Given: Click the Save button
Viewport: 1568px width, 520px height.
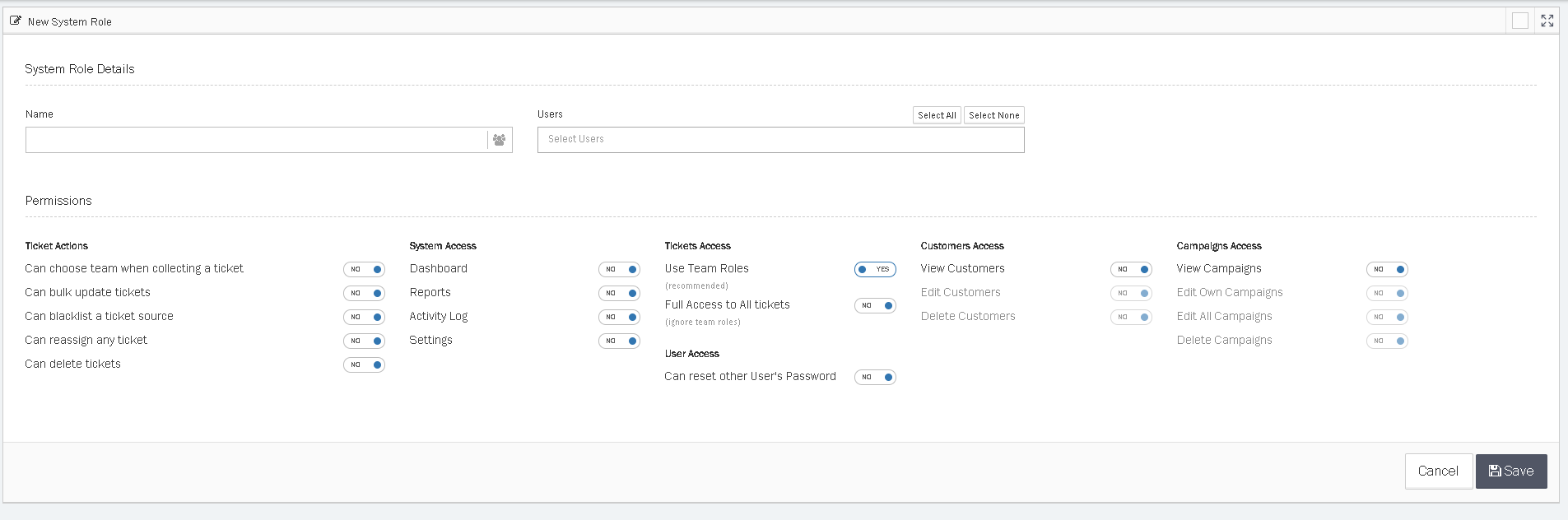Looking at the screenshot, I should tap(1510, 471).
